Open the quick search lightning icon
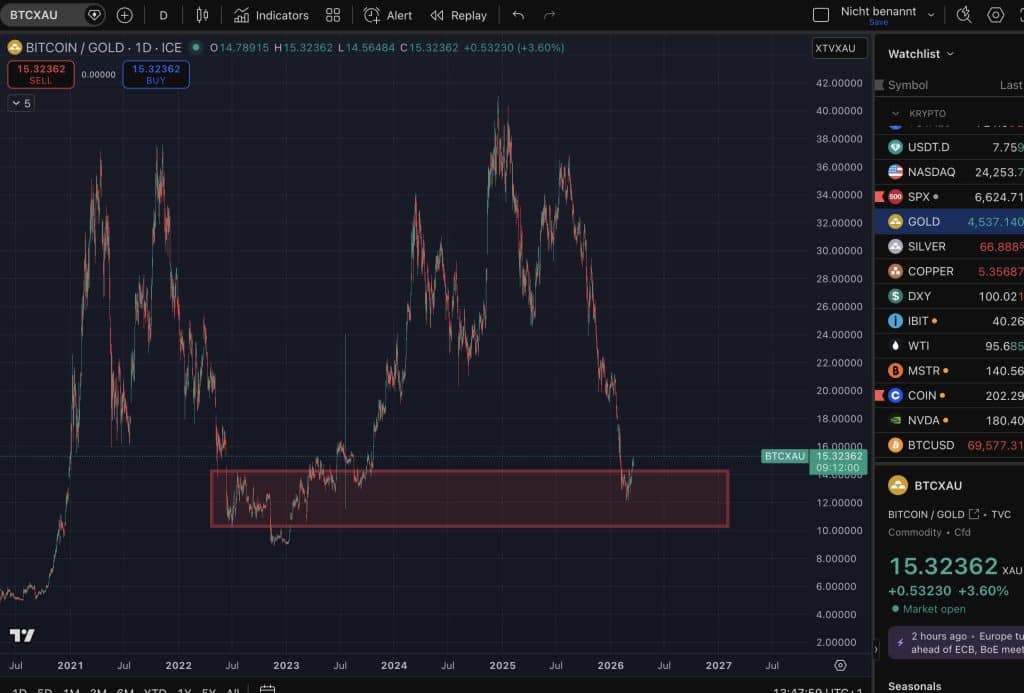 [x=964, y=15]
